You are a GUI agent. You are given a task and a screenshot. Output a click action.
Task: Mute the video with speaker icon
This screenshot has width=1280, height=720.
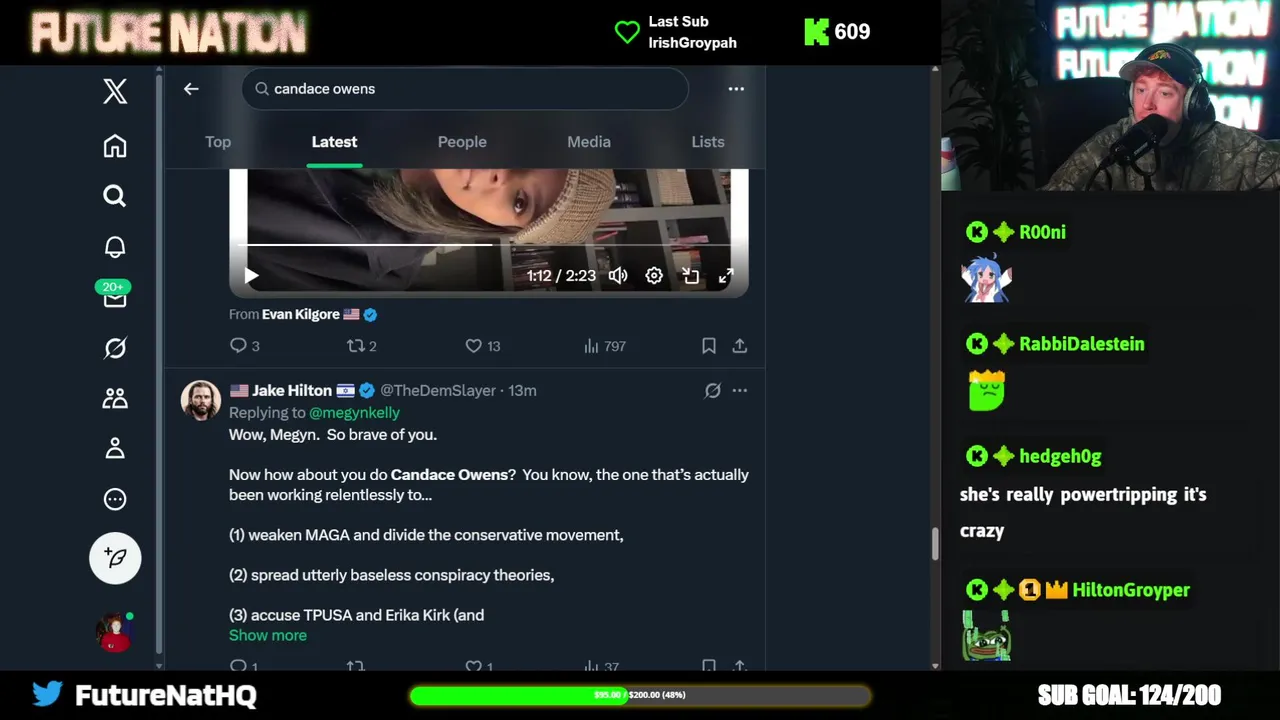click(618, 276)
